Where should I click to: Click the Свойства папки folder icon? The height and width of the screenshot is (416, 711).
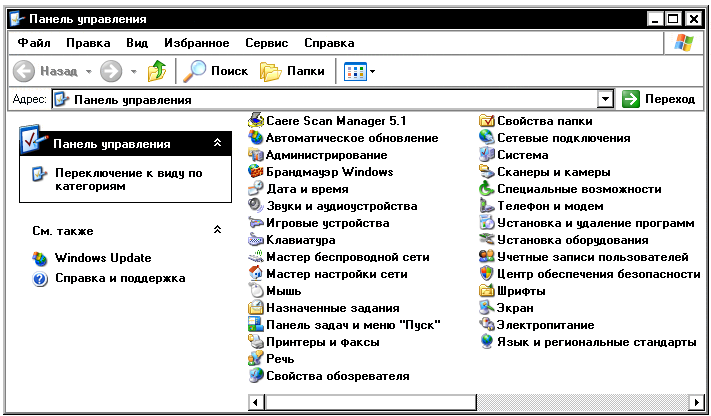click(x=487, y=121)
